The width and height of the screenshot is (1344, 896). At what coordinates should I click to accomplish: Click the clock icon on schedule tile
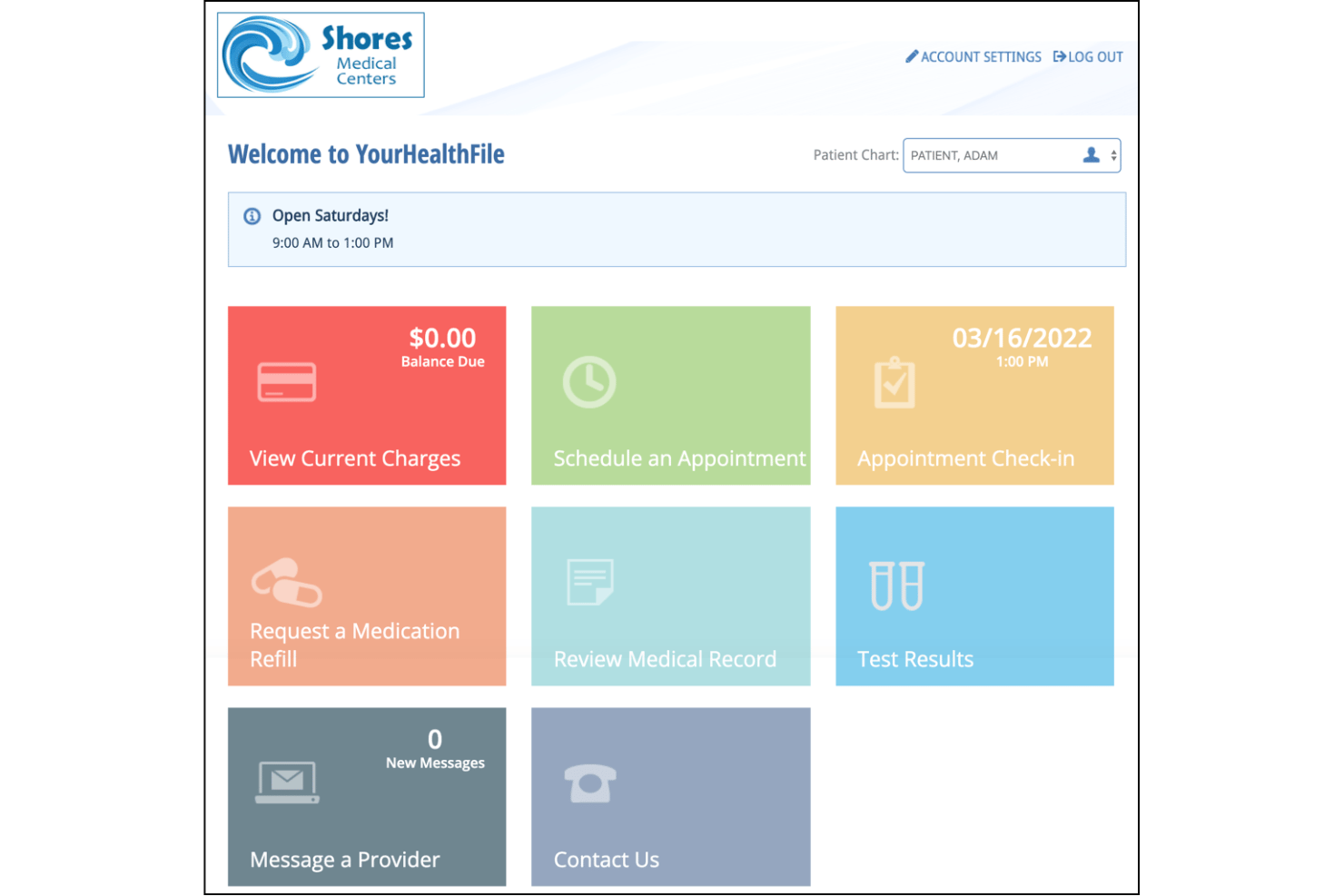[589, 382]
